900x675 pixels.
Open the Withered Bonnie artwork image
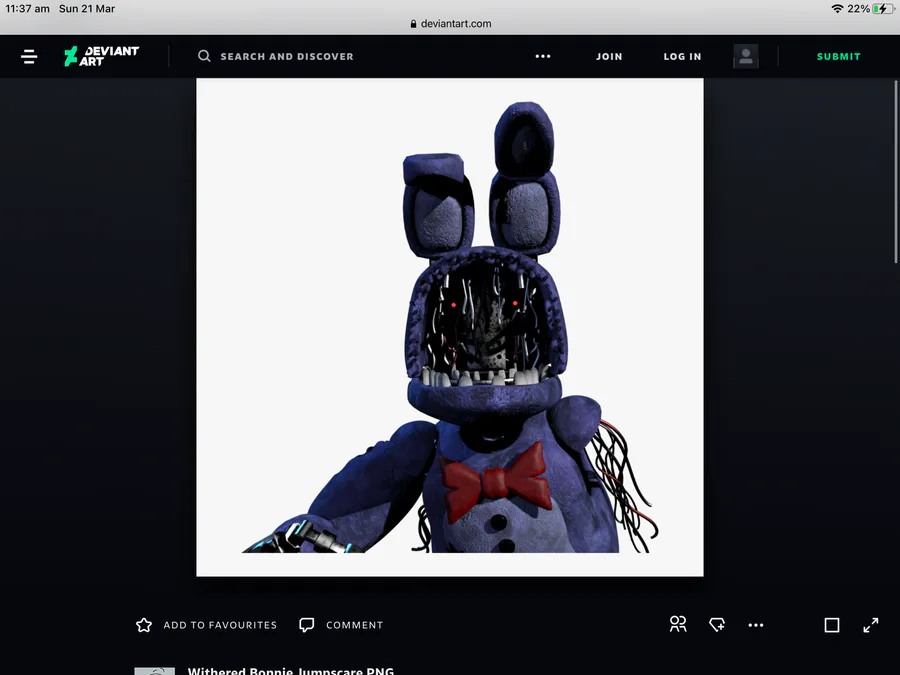[450, 327]
